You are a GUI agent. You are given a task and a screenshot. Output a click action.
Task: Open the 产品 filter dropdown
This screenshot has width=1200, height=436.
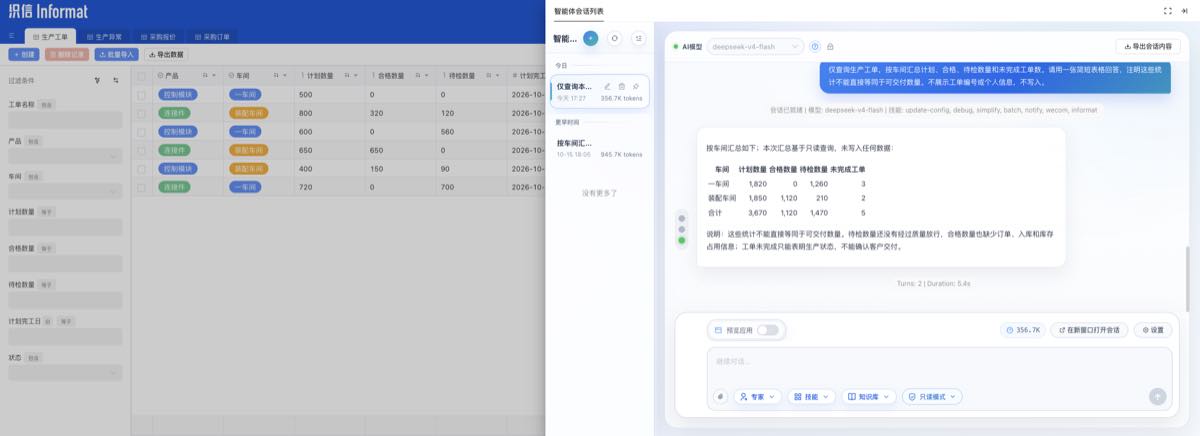(x=65, y=156)
